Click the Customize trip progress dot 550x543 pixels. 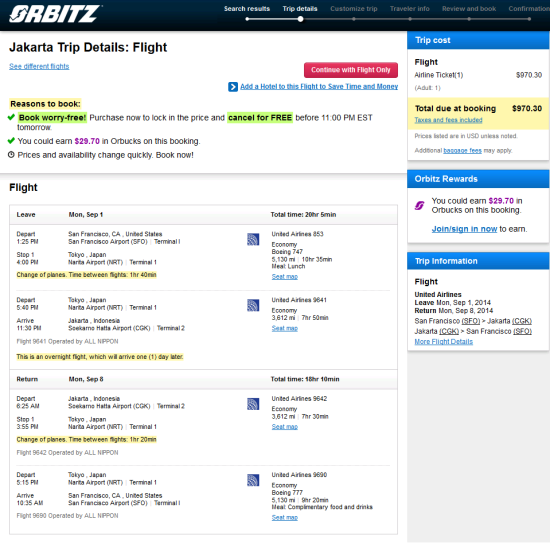pyautogui.click(x=354, y=19)
